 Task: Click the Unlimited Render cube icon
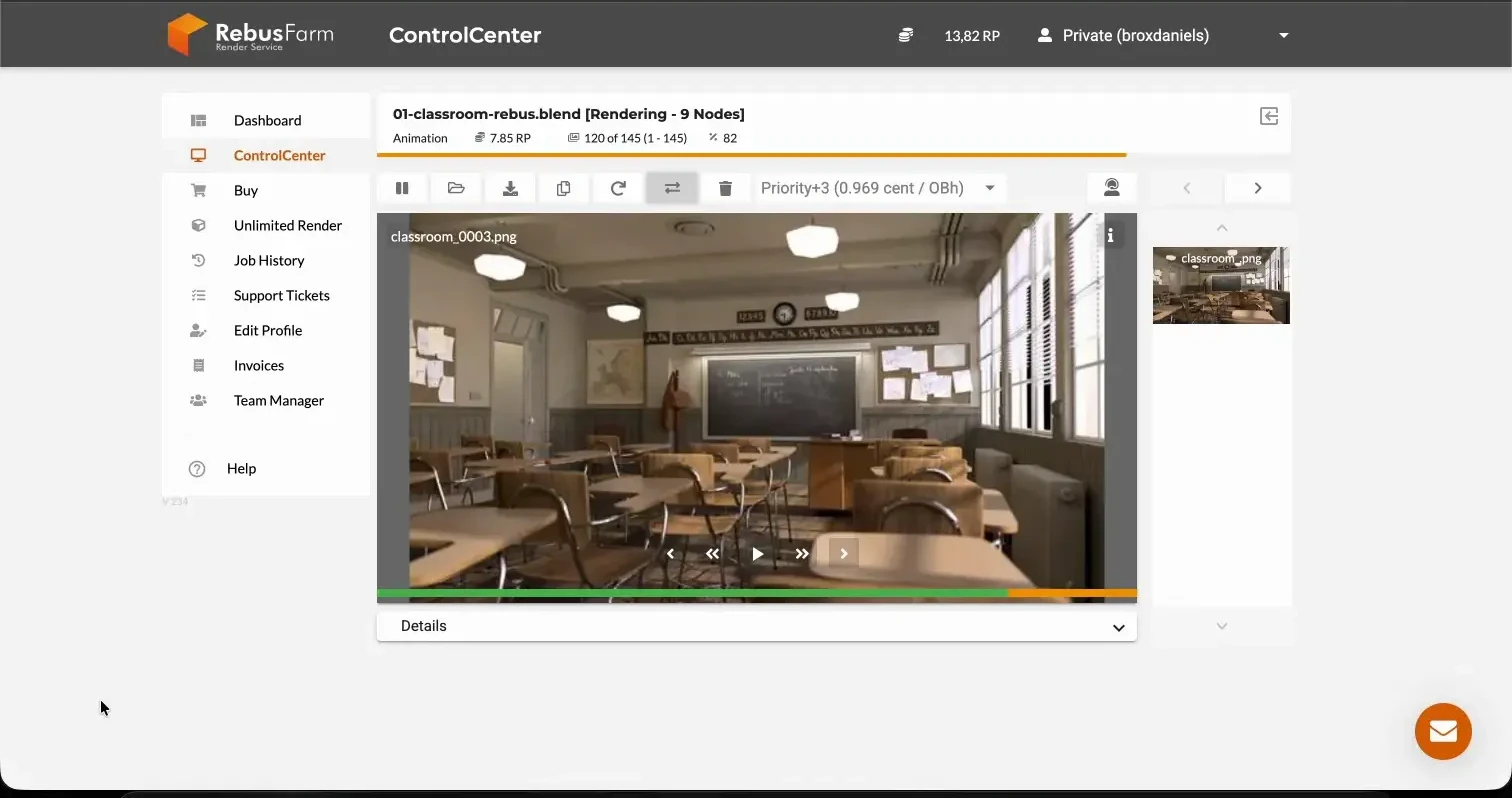point(198,225)
